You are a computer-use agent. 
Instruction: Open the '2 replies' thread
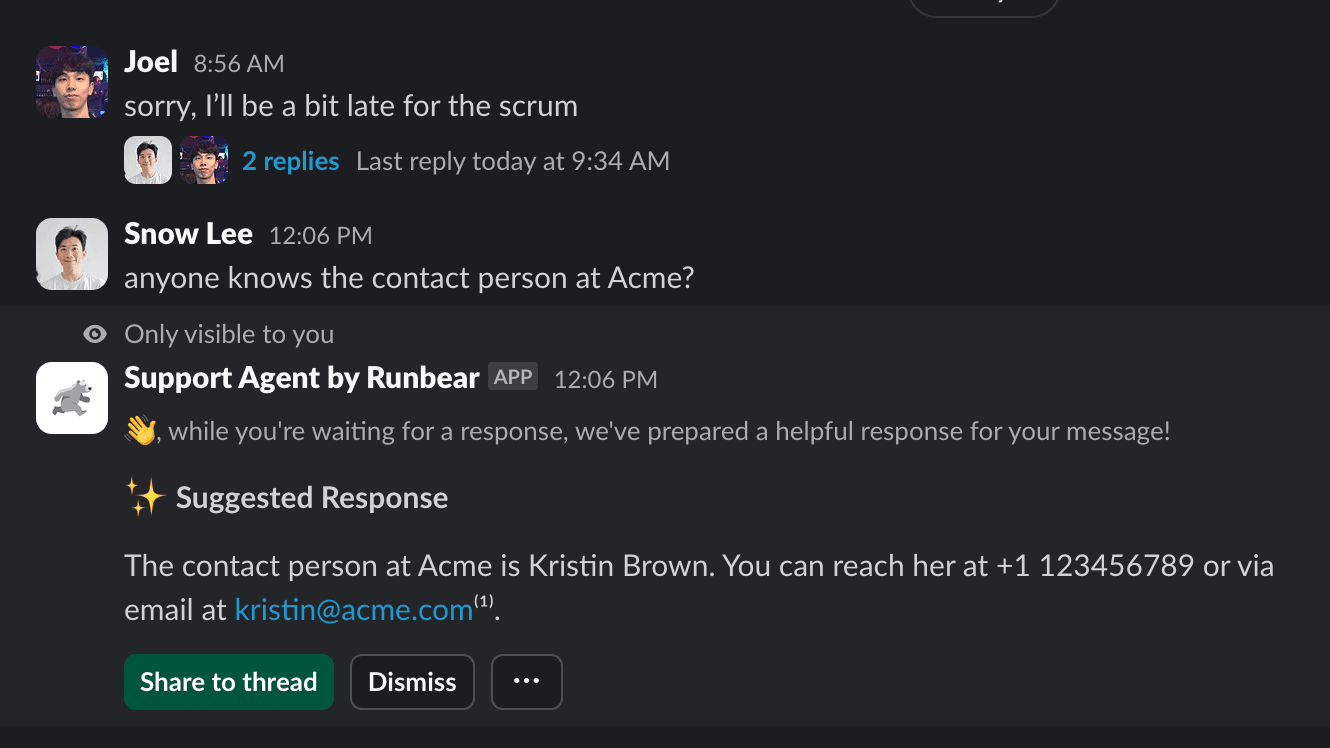pos(291,161)
